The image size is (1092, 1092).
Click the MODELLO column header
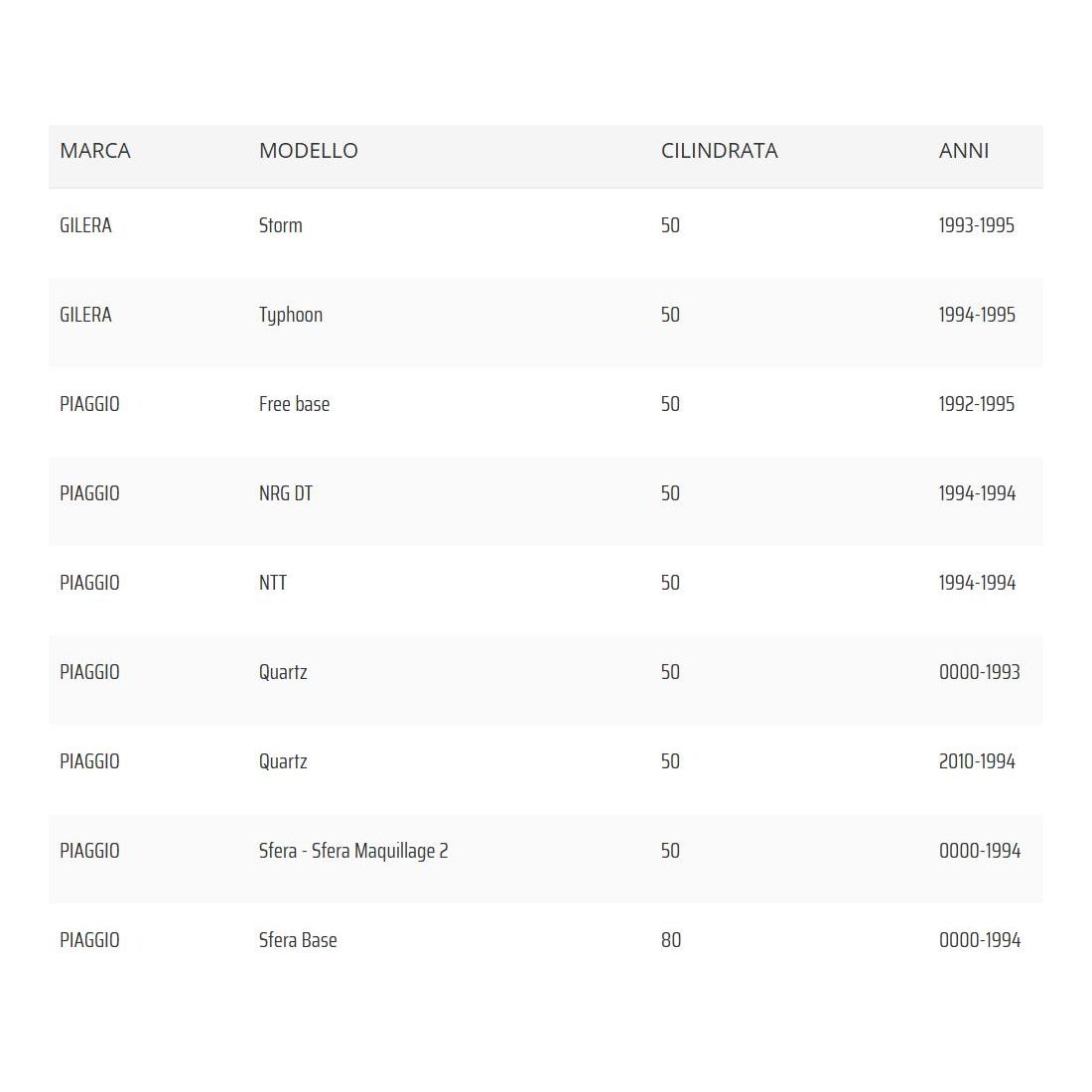click(x=308, y=151)
